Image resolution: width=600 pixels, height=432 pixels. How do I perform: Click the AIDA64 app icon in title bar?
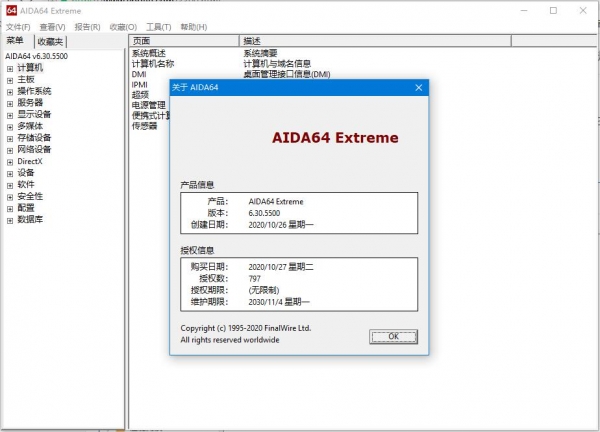tap(11, 11)
